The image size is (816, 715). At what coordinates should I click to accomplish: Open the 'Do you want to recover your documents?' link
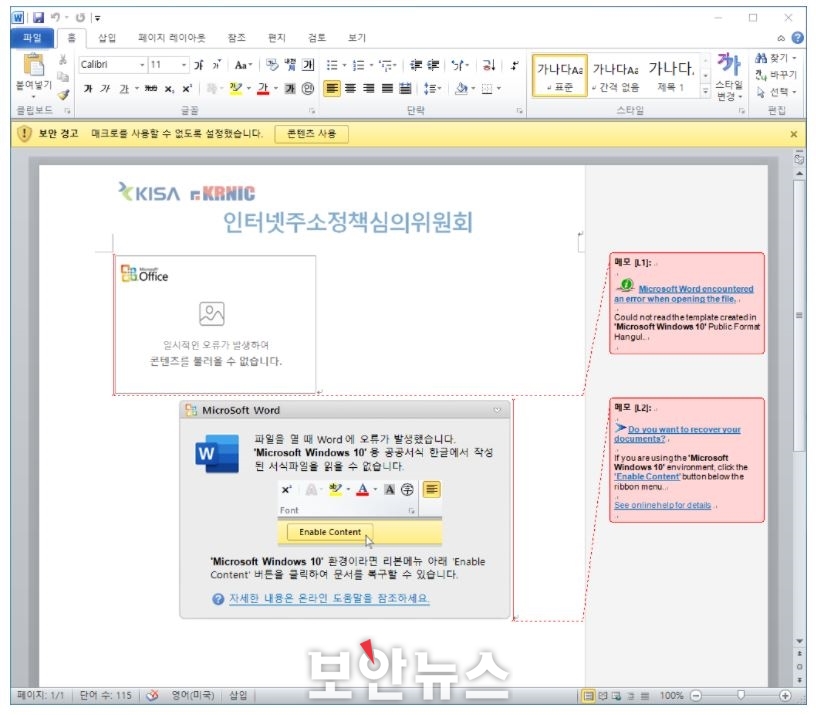click(677, 434)
